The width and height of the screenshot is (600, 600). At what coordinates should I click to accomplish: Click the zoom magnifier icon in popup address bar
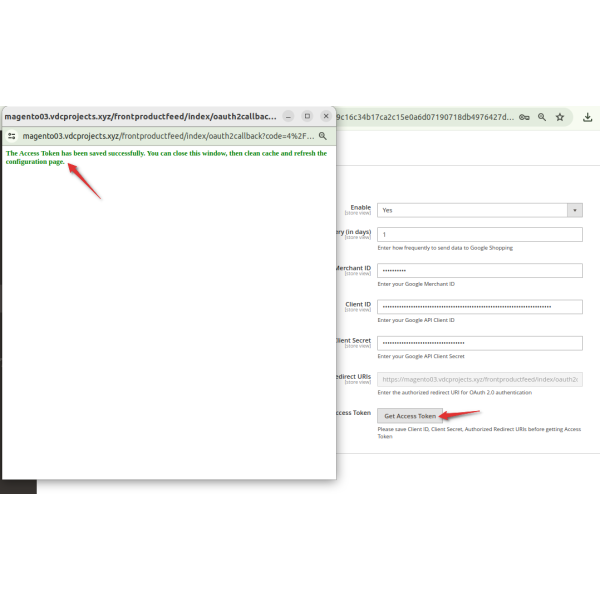pyautogui.click(x=323, y=135)
